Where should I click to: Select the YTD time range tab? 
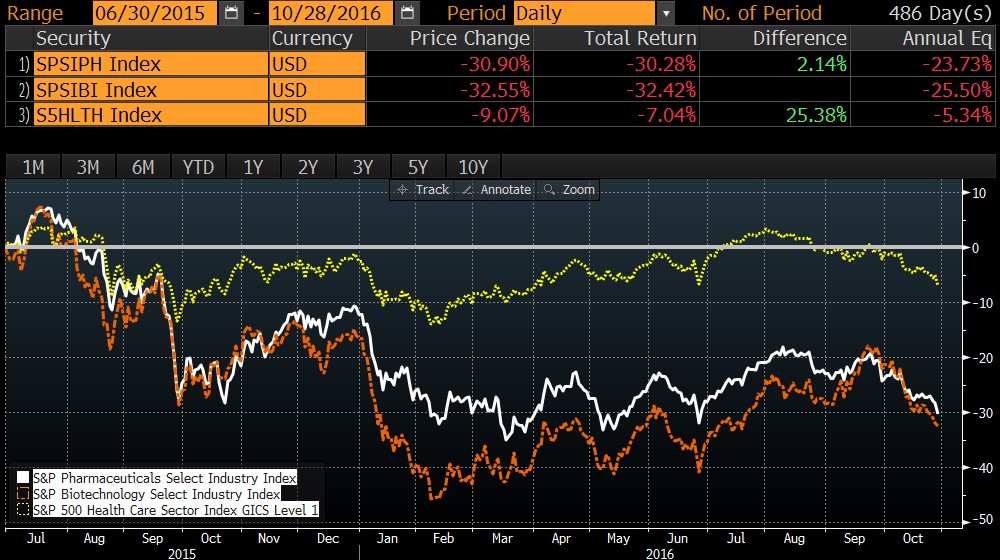[x=198, y=167]
